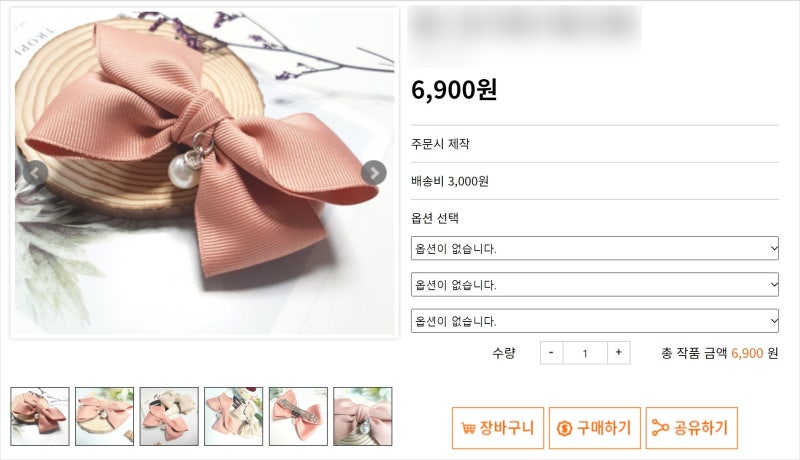Select fourth thumbnail of bows with card
Image resolution: width=800 pixels, height=460 pixels.
tap(234, 416)
